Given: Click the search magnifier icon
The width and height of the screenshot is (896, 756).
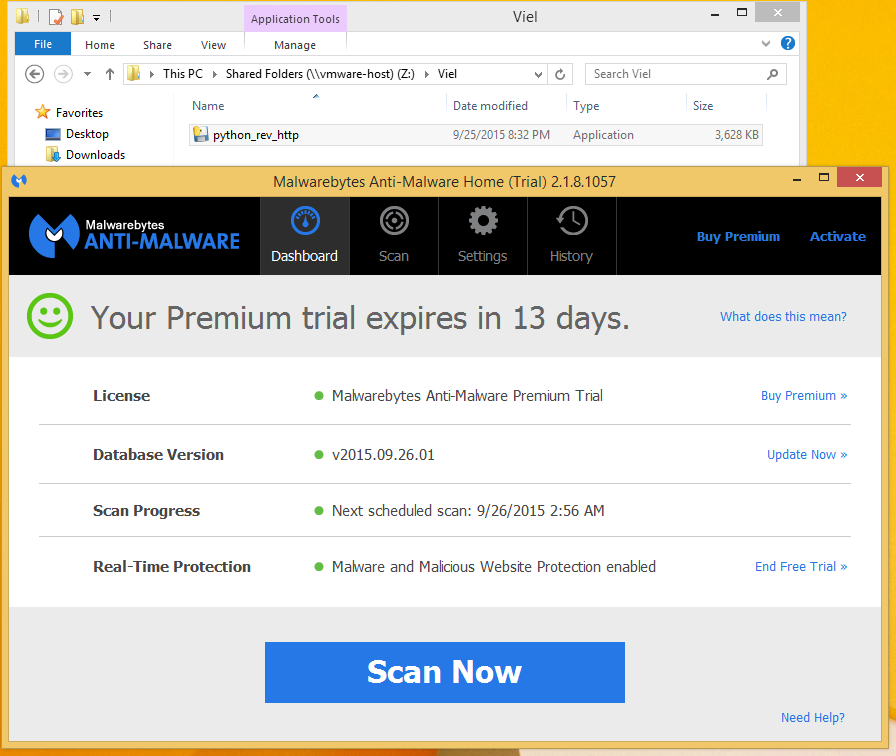Looking at the screenshot, I should (x=773, y=74).
